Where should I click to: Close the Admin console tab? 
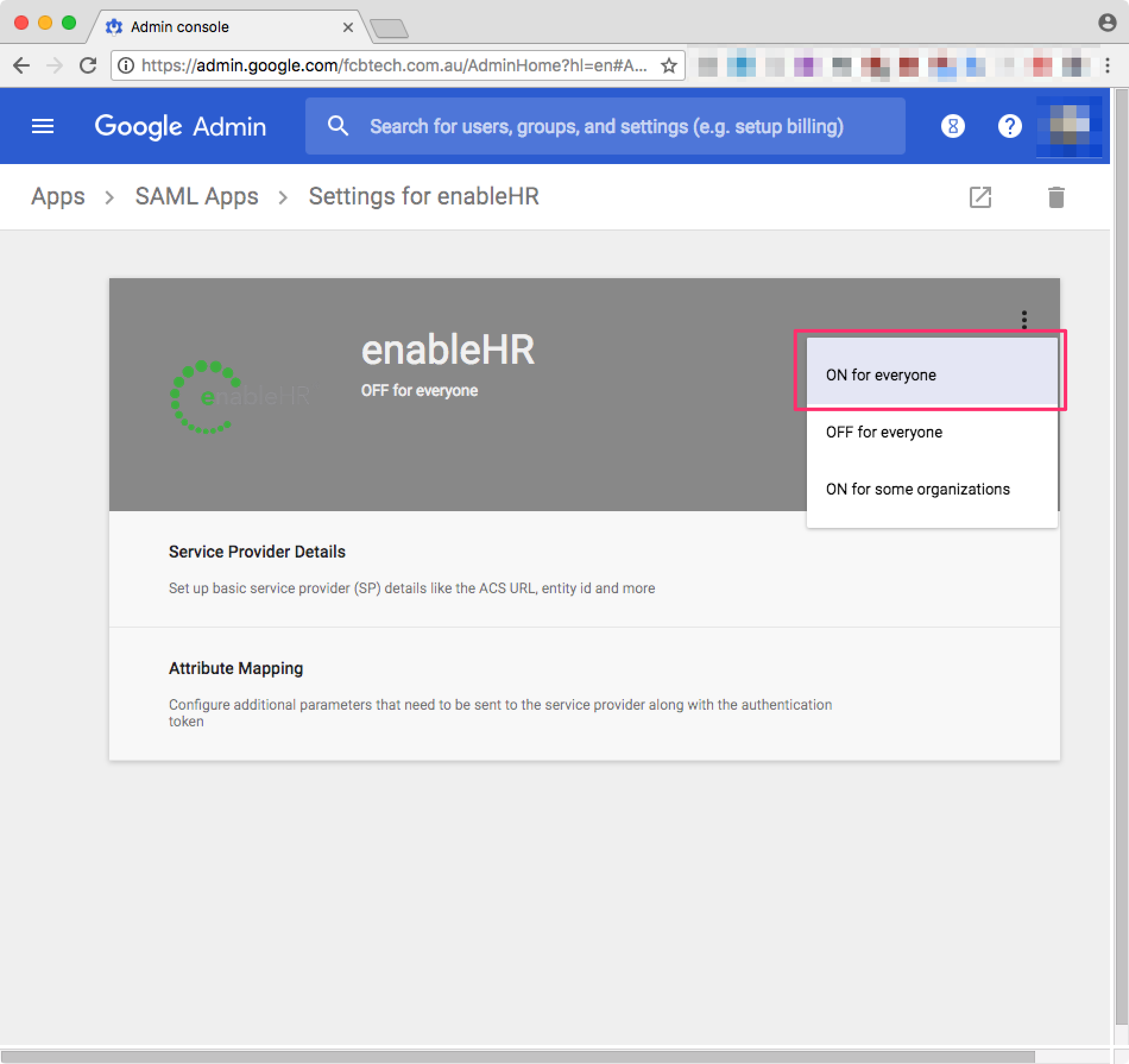(348, 27)
